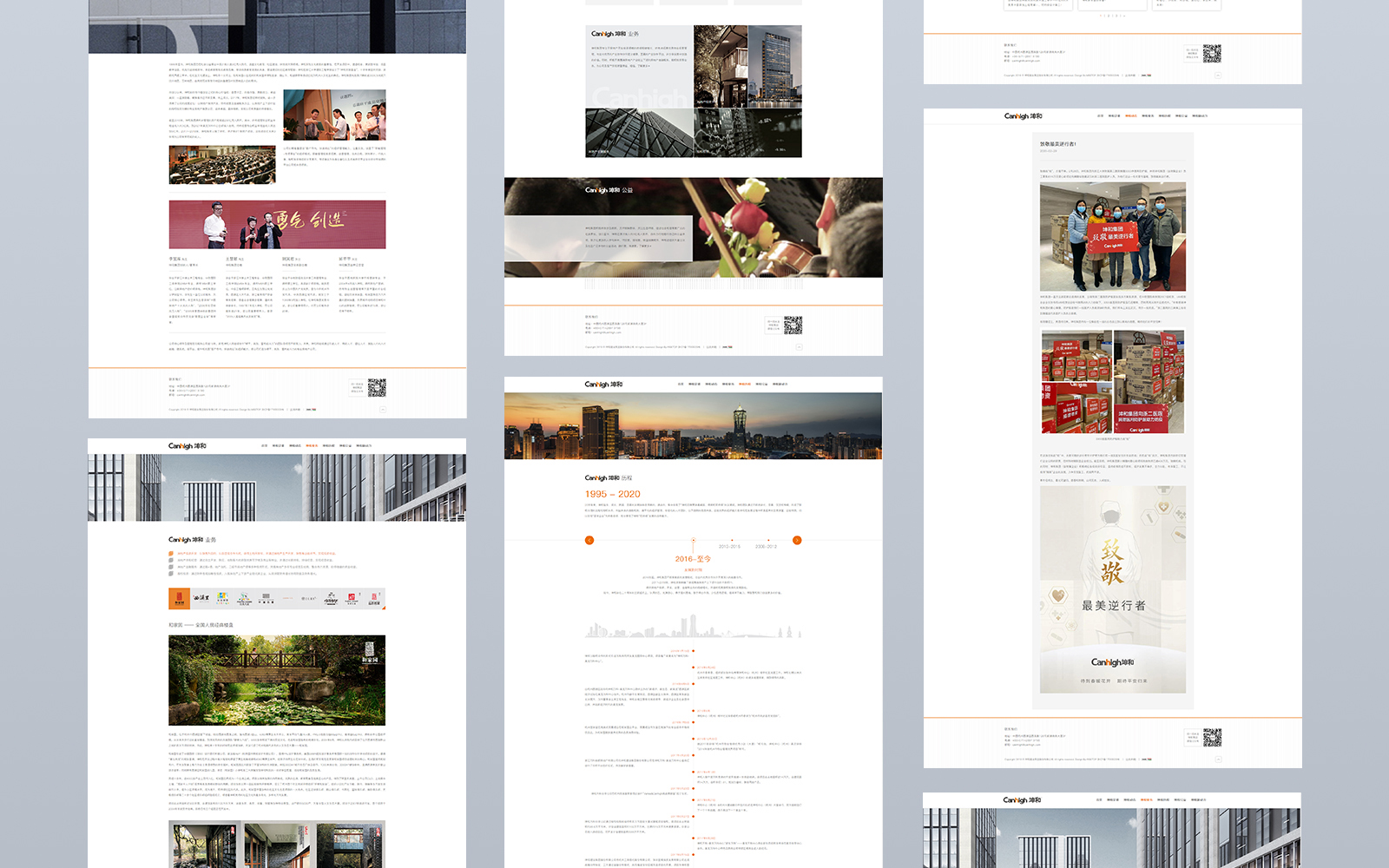Open the garden bridge photo on the business page
The width and height of the screenshot is (1389, 868).
[277, 680]
